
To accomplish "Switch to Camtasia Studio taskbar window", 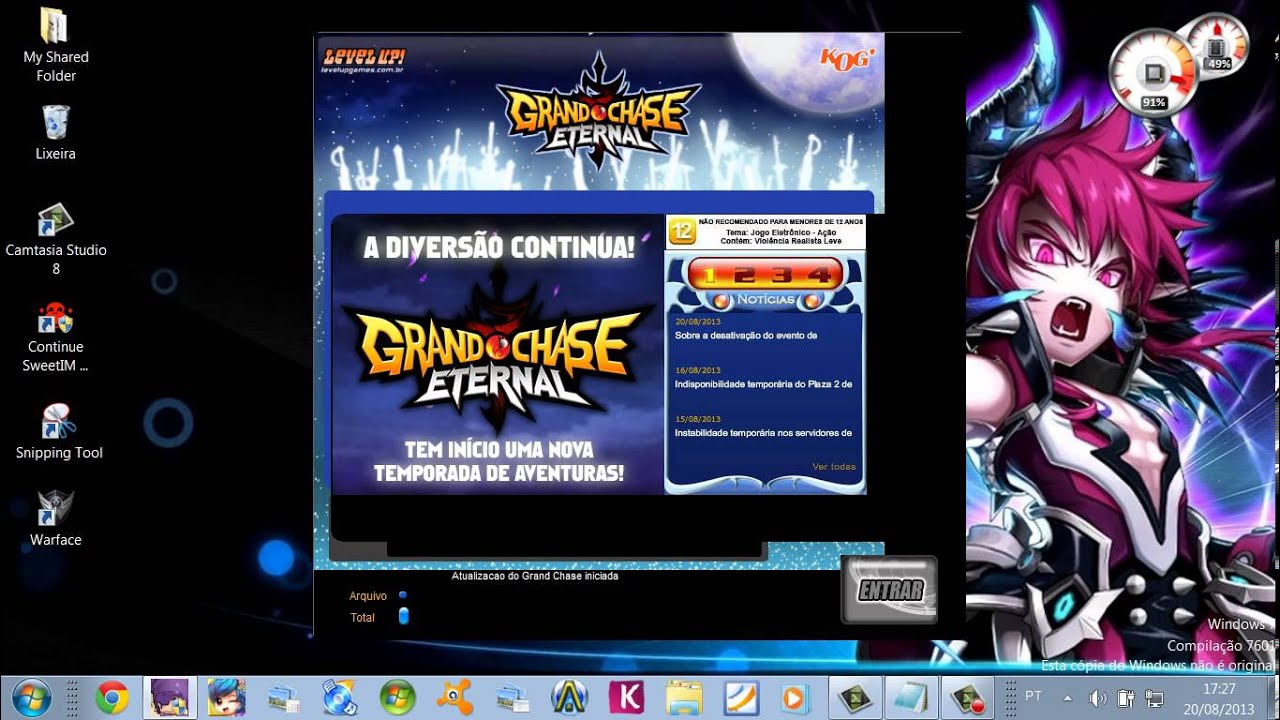I will [x=856, y=697].
